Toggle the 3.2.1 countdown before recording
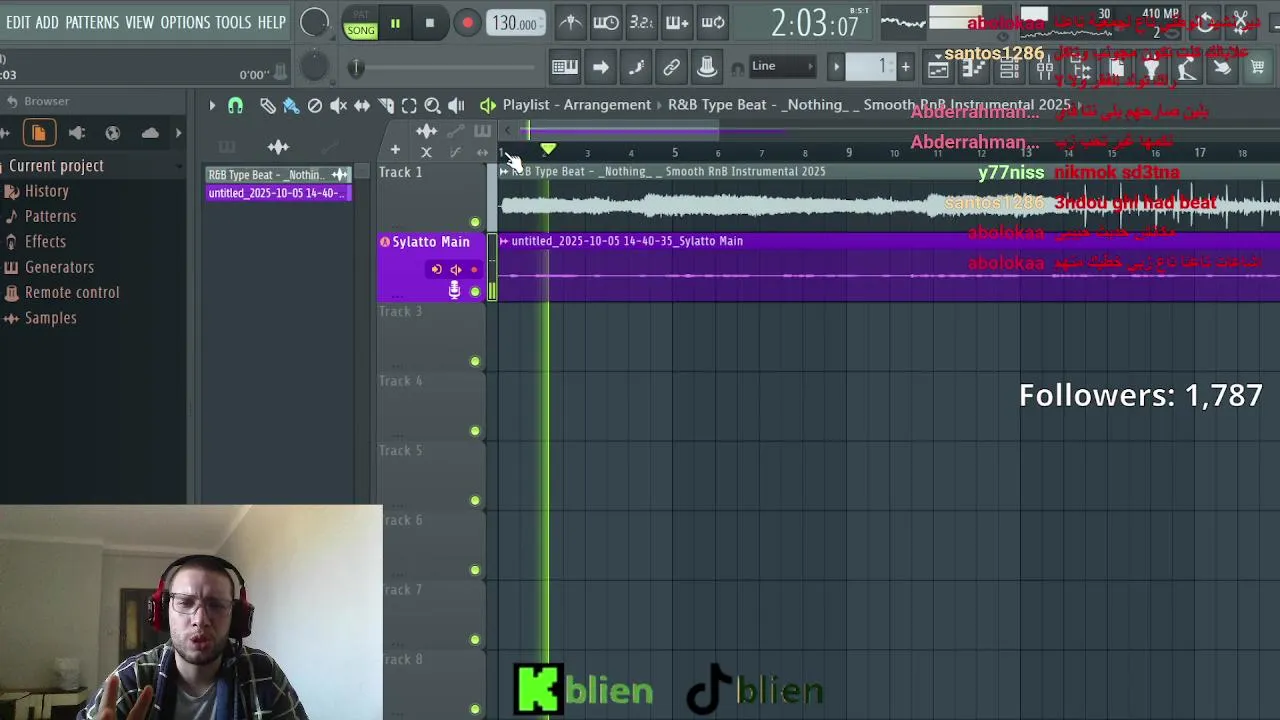The width and height of the screenshot is (1280, 720). pos(641,23)
